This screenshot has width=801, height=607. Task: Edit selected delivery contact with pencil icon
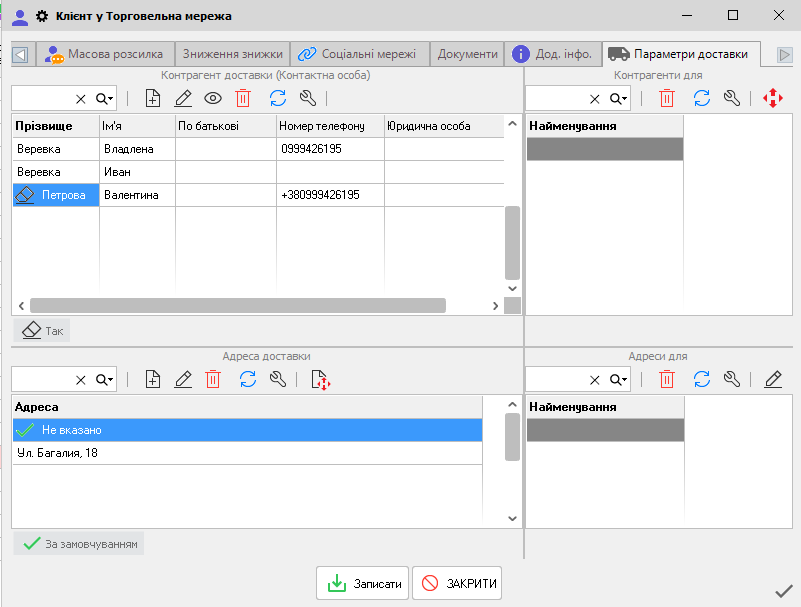point(183,98)
